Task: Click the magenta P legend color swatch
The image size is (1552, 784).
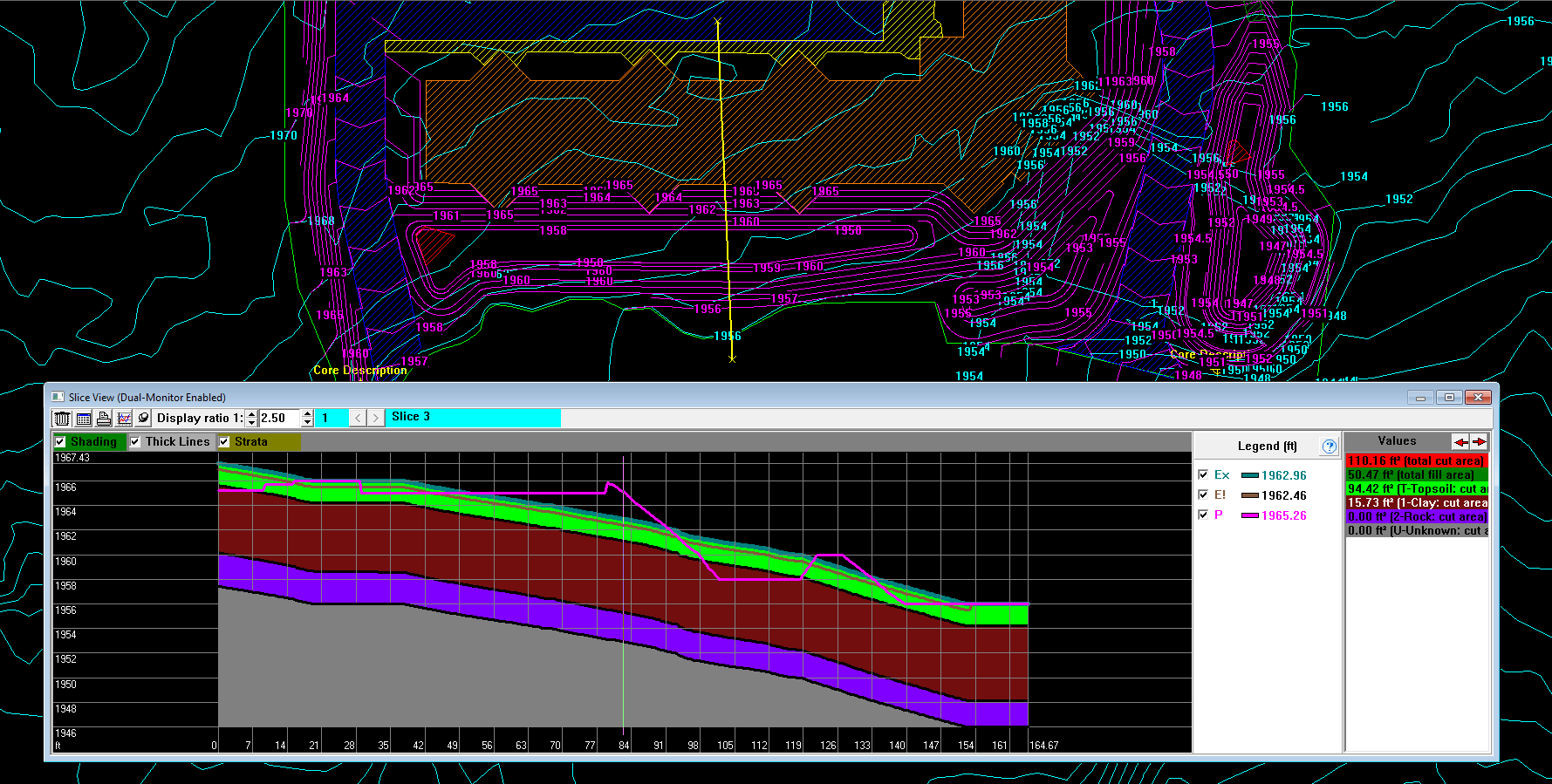Action: point(1249,515)
